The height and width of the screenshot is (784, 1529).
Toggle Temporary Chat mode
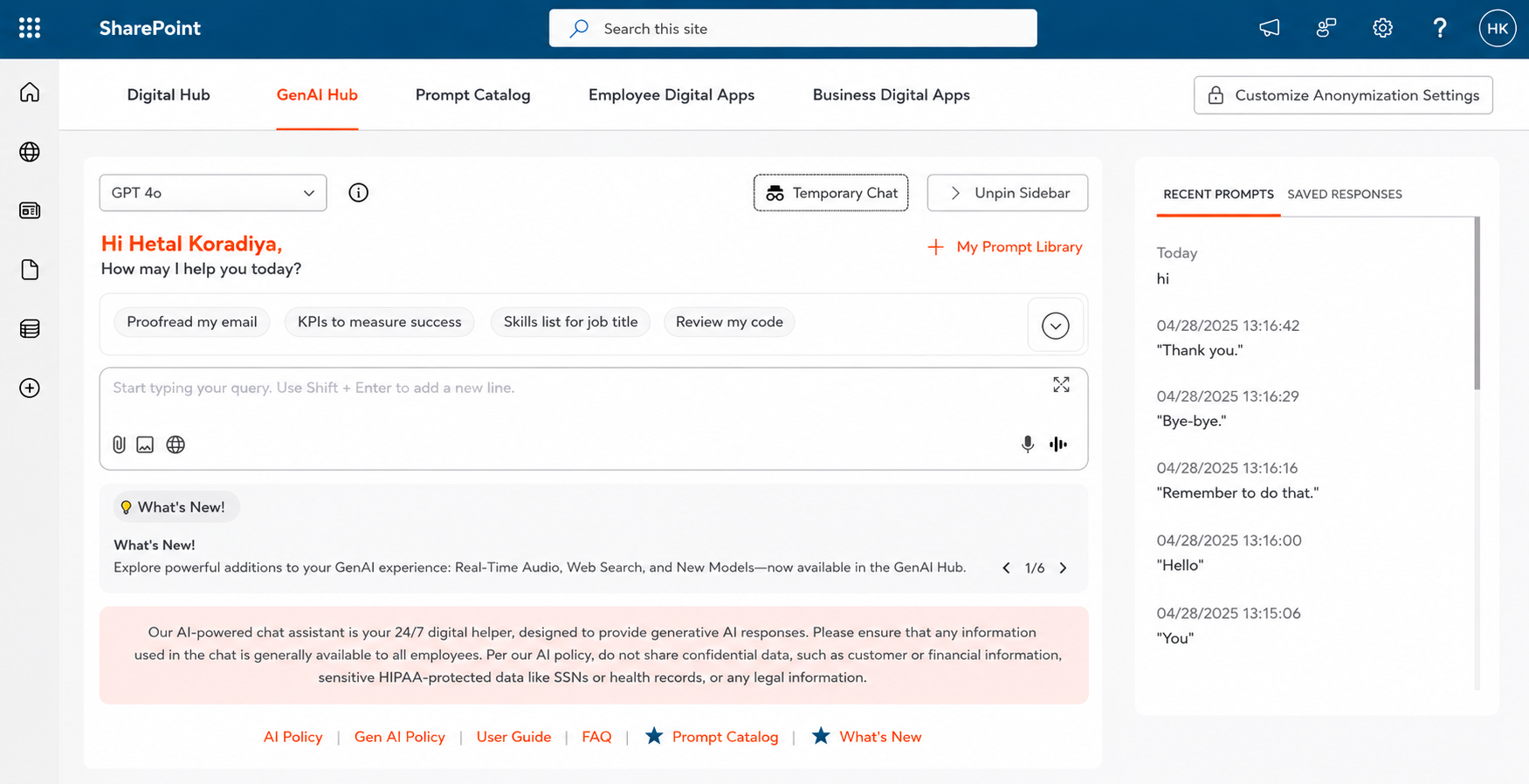[831, 193]
